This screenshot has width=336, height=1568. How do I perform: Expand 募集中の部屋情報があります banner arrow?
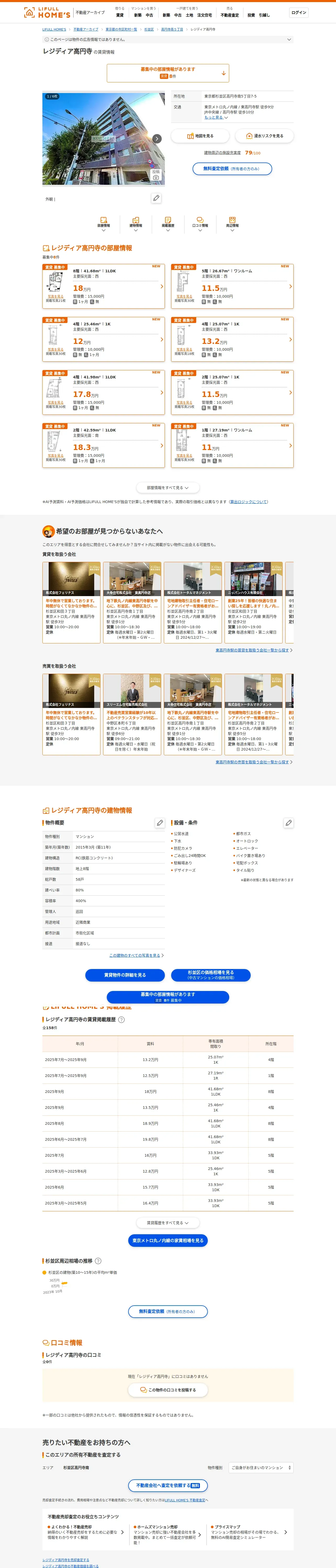tap(224, 73)
